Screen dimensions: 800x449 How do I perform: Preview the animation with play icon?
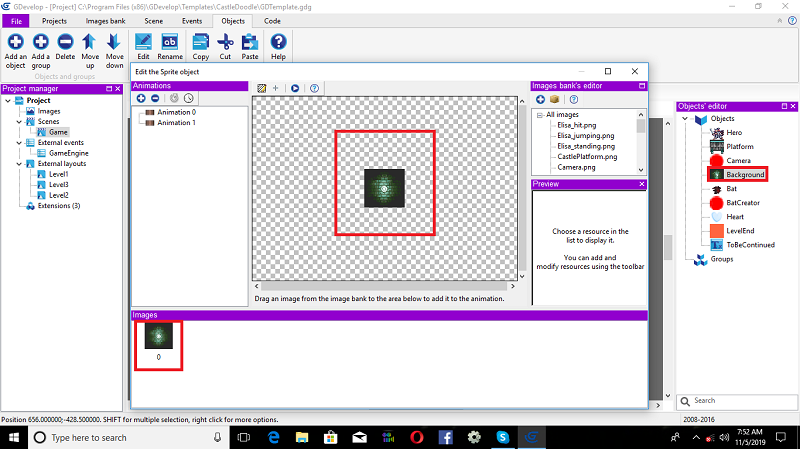[x=295, y=88]
